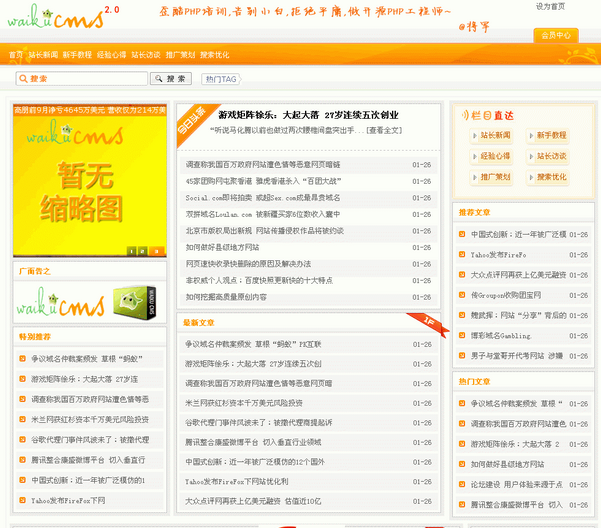This screenshot has height=528, width=601.
Task: Open 站长访谈 shortcut in 栏目直达
Action: coord(547,156)
